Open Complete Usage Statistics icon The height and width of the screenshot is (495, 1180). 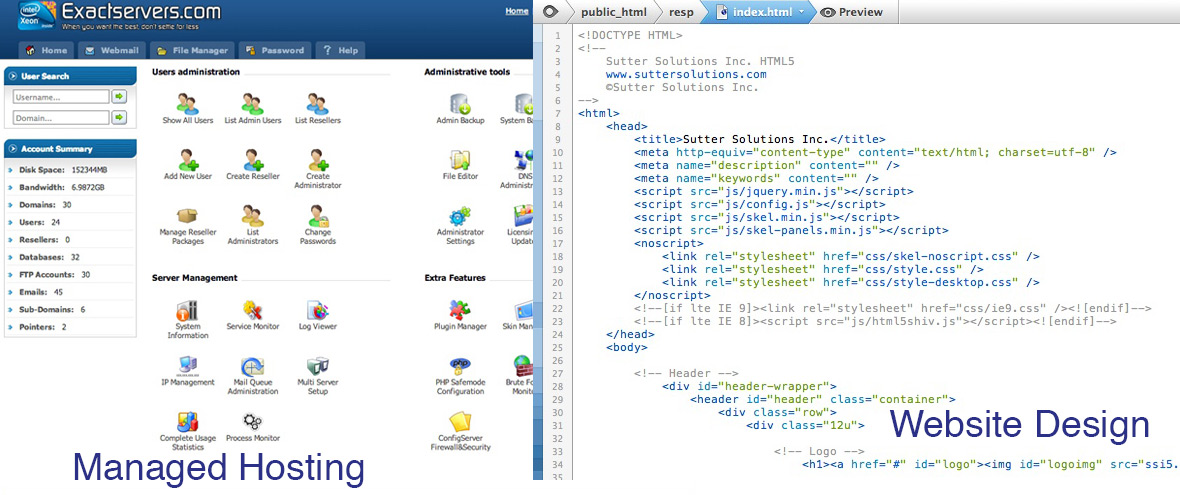pyautogui.click(x=187, y=421)
